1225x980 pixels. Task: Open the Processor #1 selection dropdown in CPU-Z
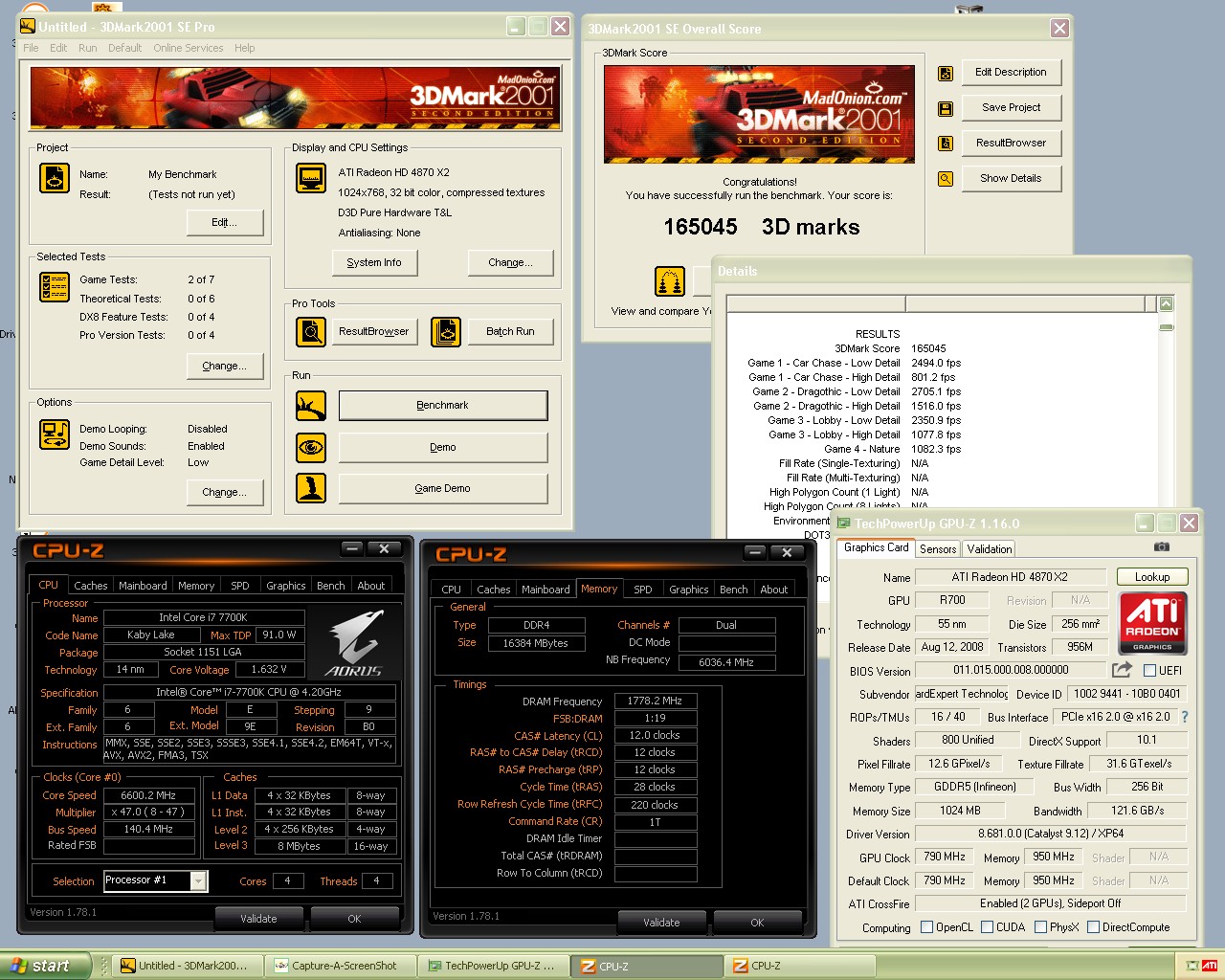198,880
